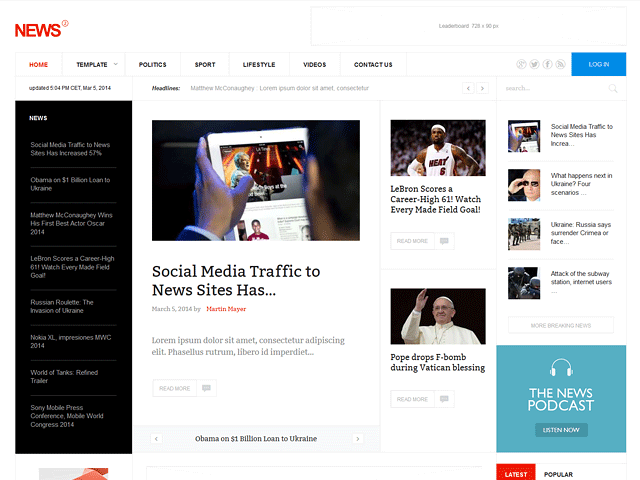Viewport: 640px width, 480px height.
Task: Go to next featured story arrow
Action: [x=358, y=439]
